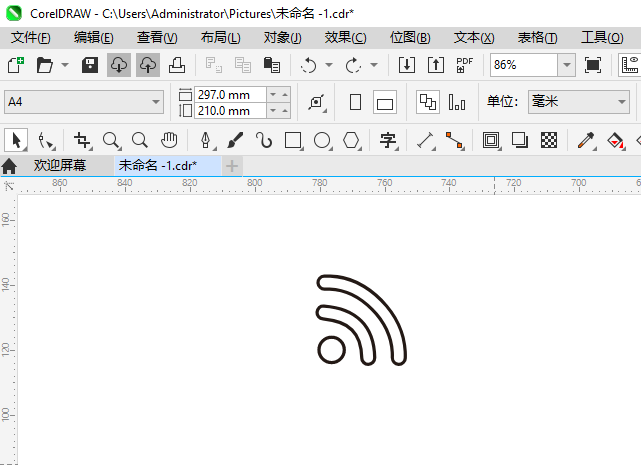Screen dimensions: 641x465
Task: Open the 编辑(E) menu
Action: [94, 38]
